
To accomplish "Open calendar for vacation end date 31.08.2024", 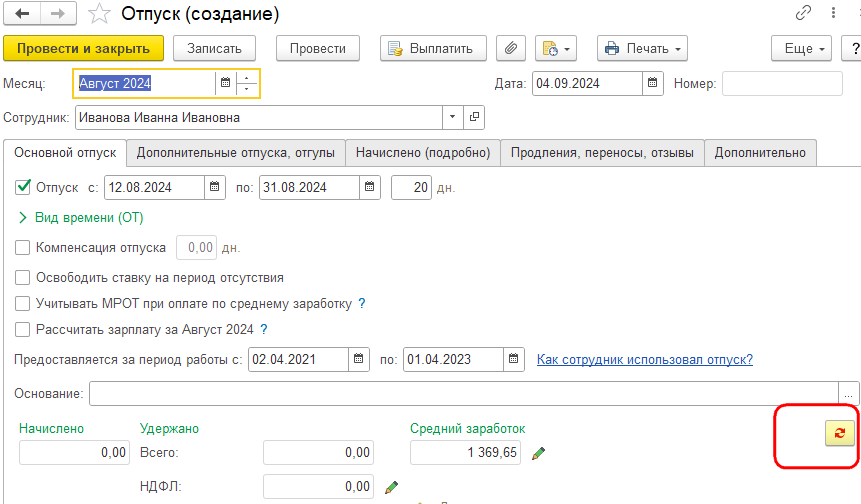I will [370, 187].
